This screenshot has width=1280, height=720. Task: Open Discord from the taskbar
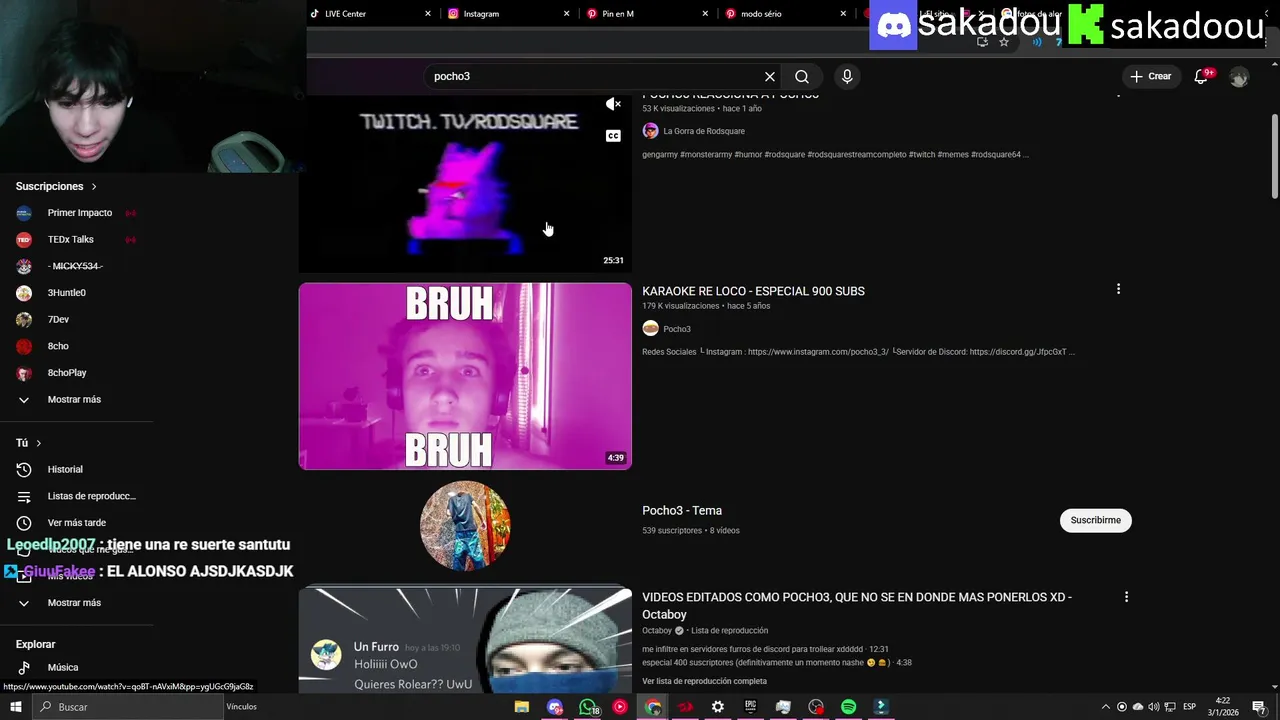(x=555, y=707)
